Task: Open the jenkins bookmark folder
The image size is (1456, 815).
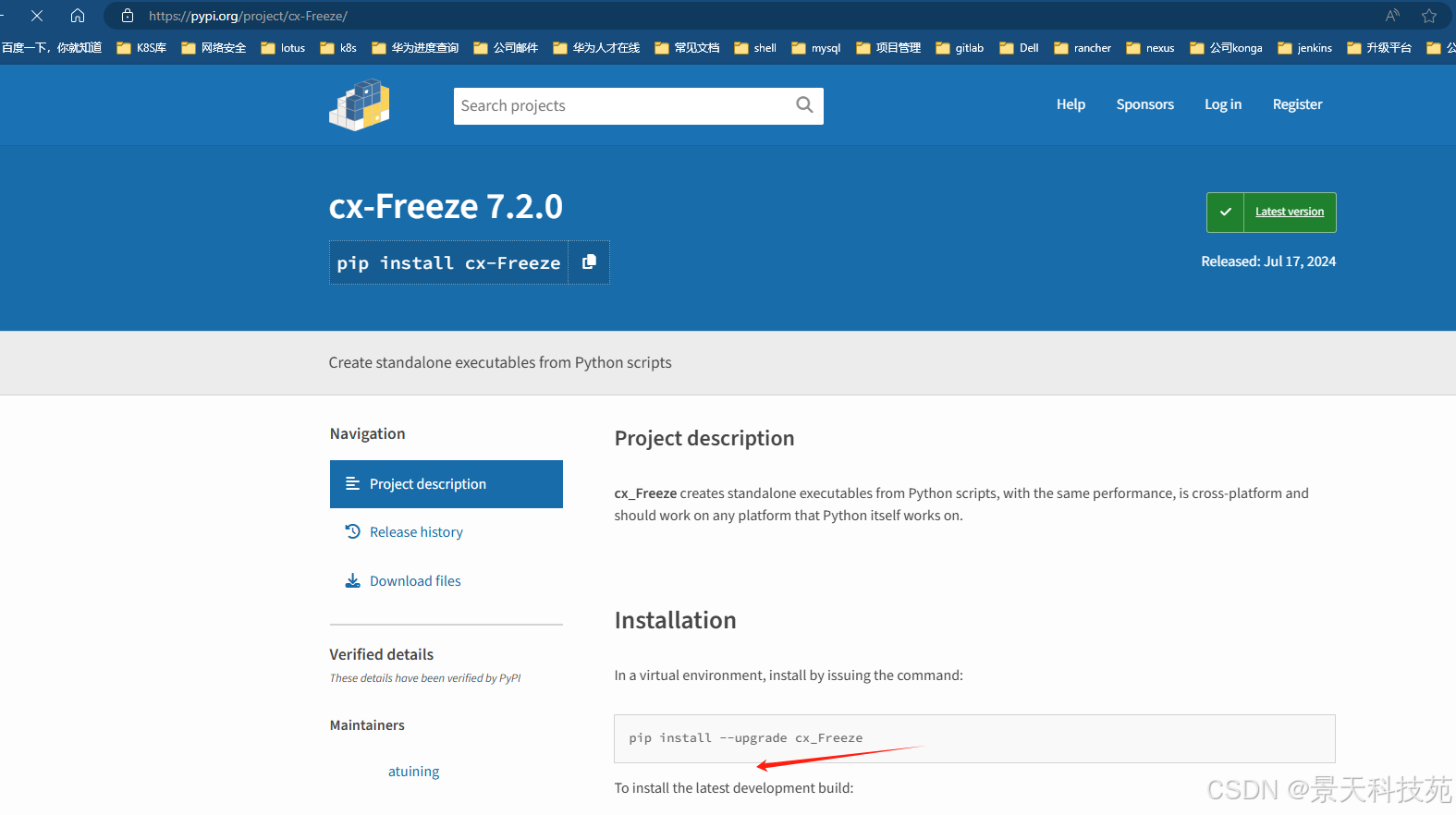Action: click(x=1304, y=48)
